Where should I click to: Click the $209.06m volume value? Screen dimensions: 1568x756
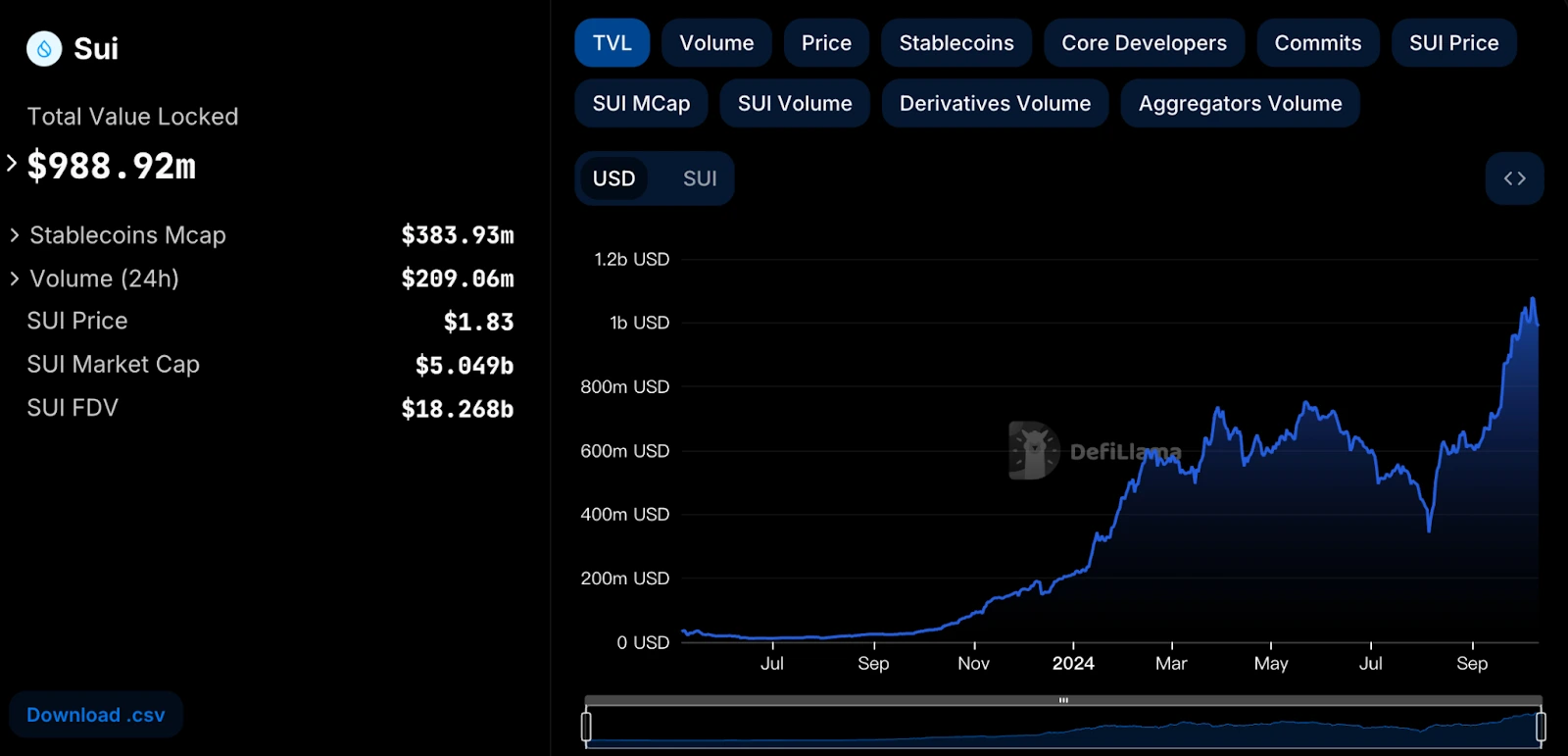tap(458, 278)
